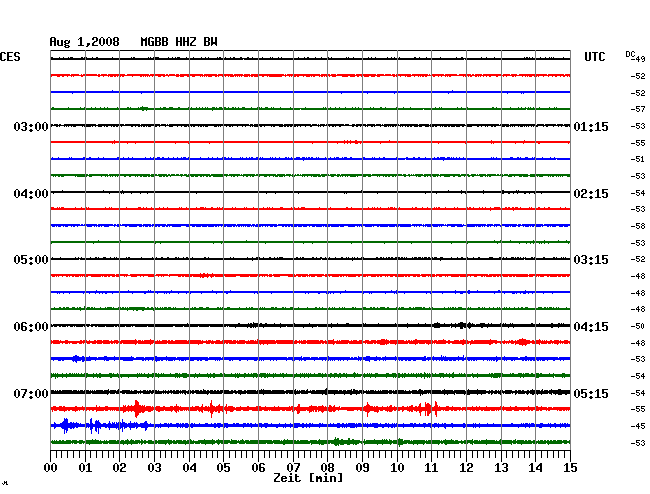Click minute tick label "09"
650x494 pixels.
362,467
